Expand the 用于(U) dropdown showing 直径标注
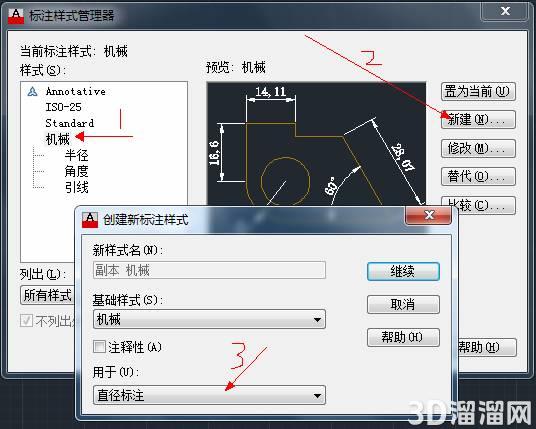 pos(209,396)
